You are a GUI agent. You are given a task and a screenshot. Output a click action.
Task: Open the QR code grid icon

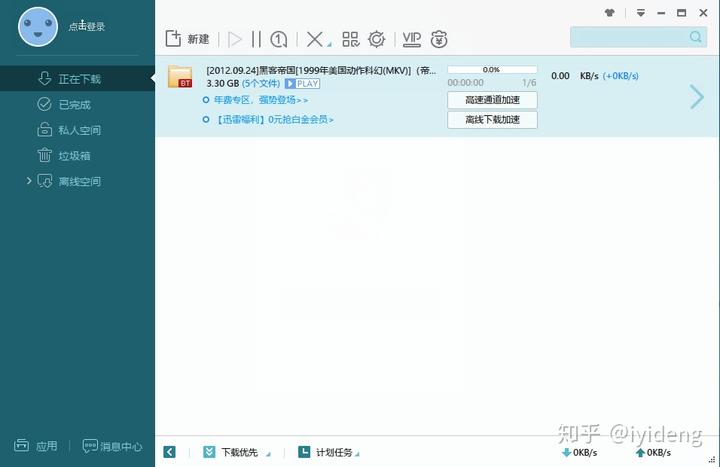350,39
